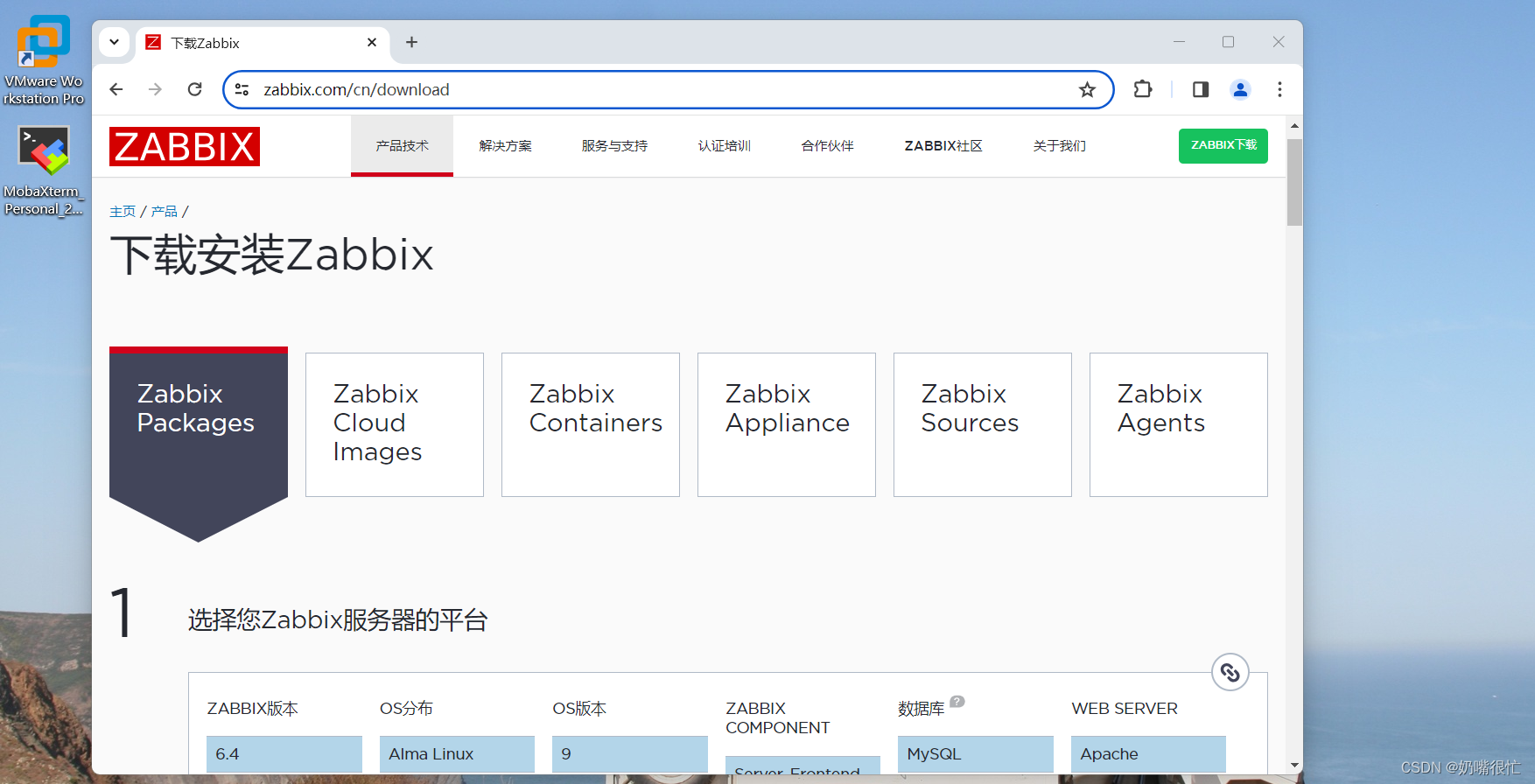
Task: Click the vertical scrollbar thumb
Action: [x=1294, y=182]
